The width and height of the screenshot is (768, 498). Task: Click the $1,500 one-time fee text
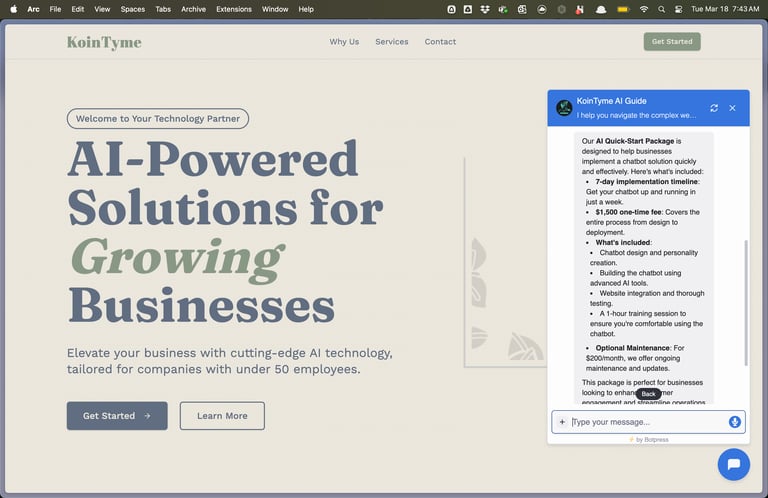(628, 212)
